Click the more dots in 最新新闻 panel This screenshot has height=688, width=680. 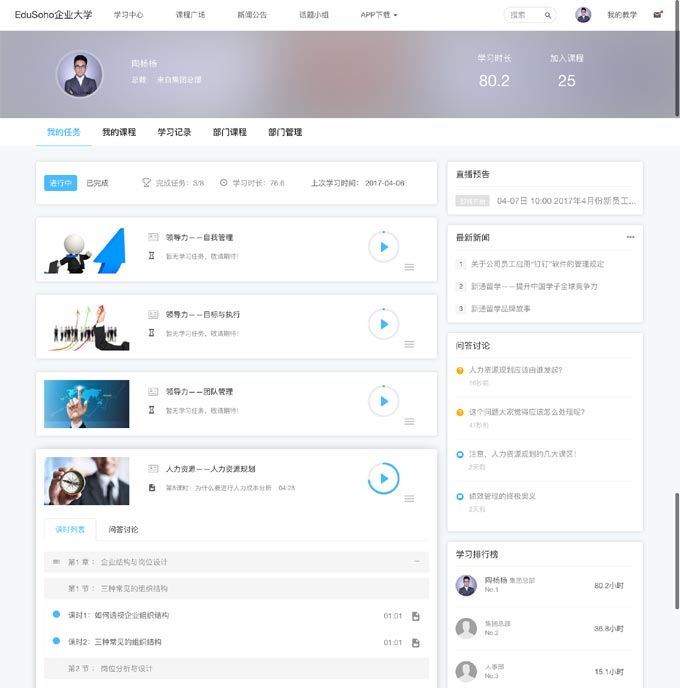(630, 237)
